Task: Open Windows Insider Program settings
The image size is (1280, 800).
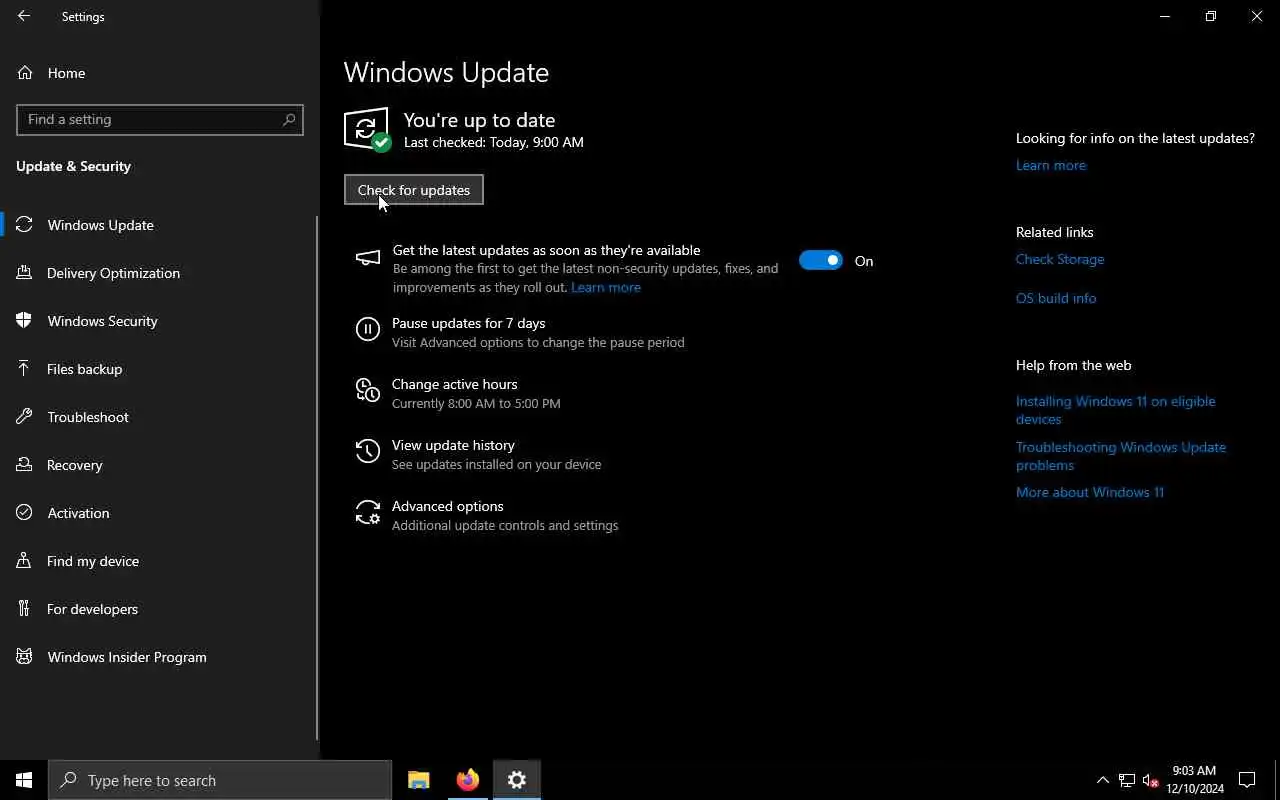Action: (158, 657)
